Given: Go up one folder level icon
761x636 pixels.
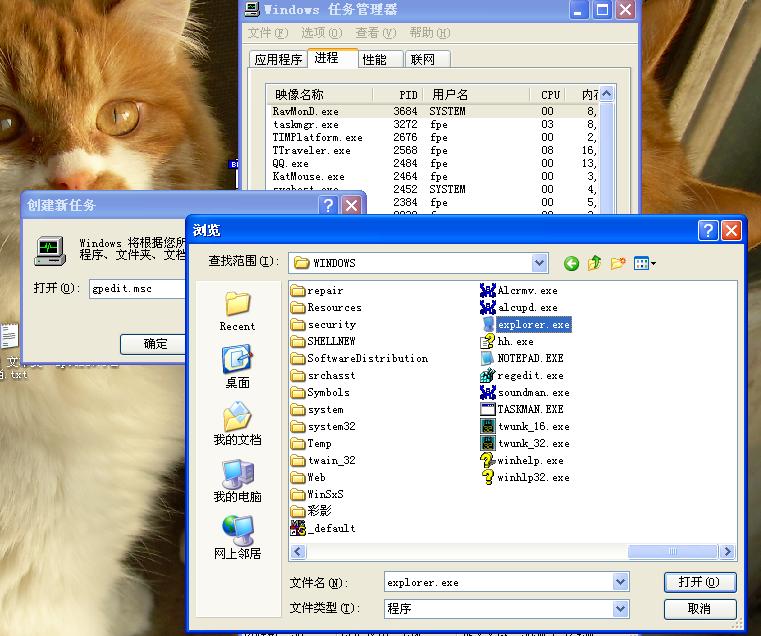Looking at the screenshot, I should (595, 263).
